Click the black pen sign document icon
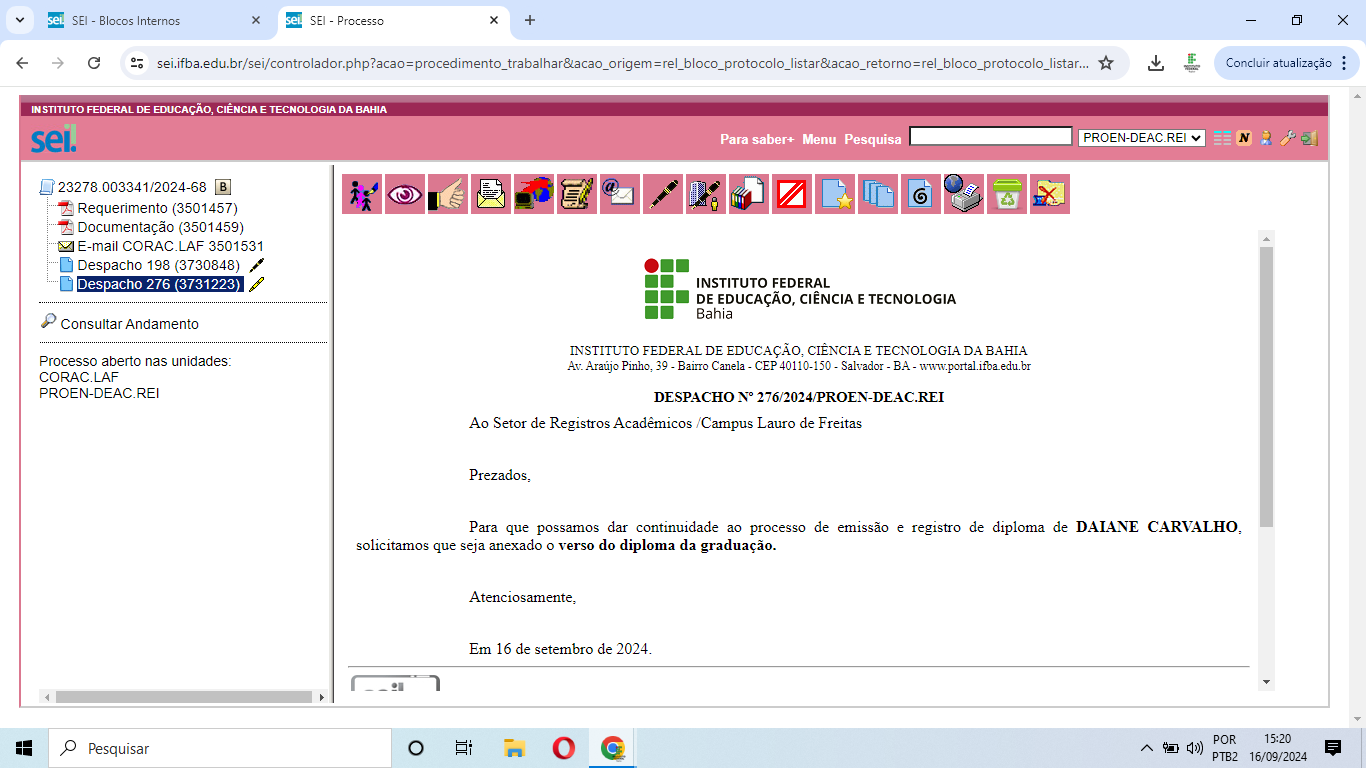 pyautogui.click(x=663, y=194)
